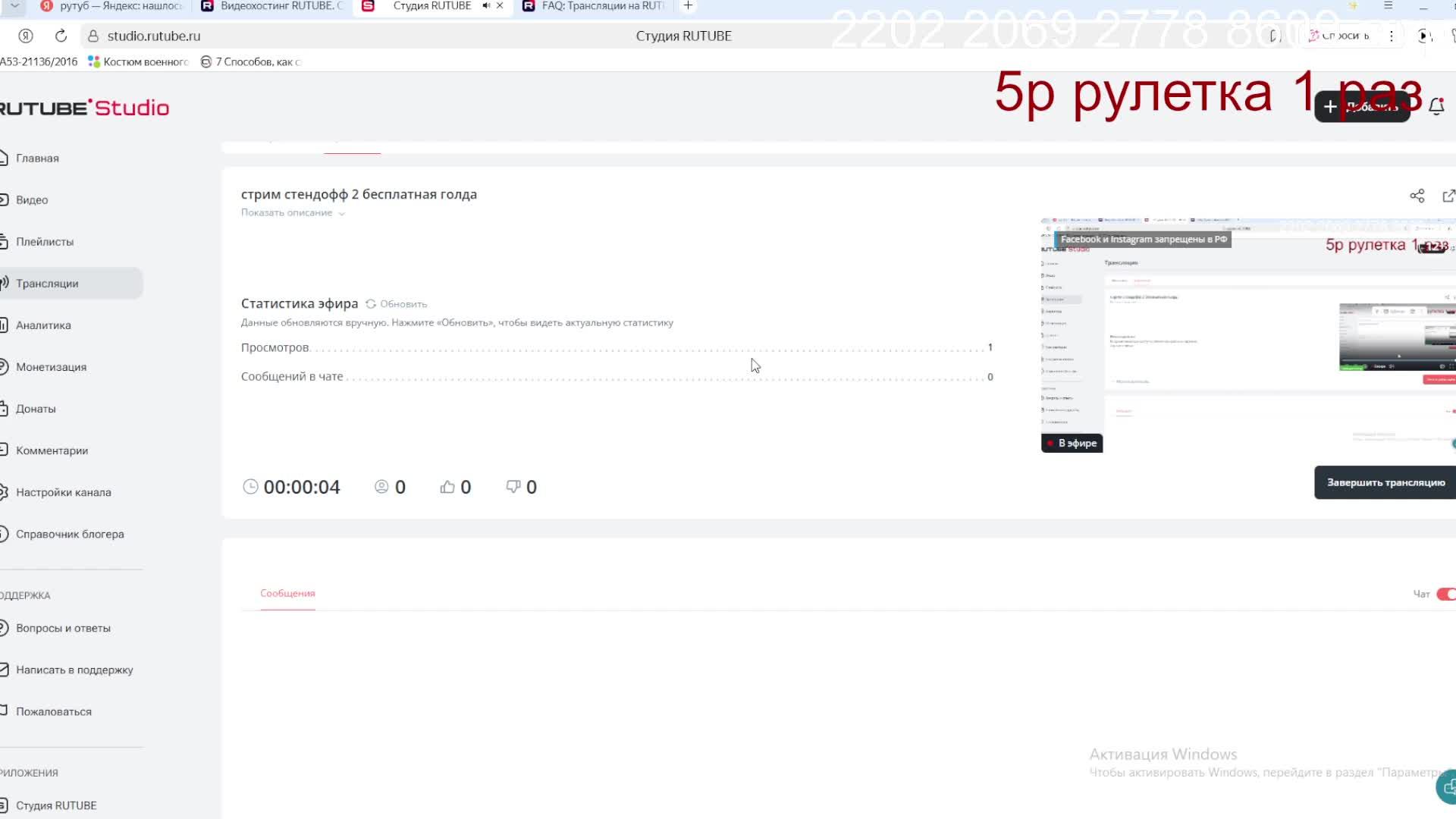This screenshot has width=1456, height=819.
Task: Click the dislike thumbs-down icon
Action: 513,487
